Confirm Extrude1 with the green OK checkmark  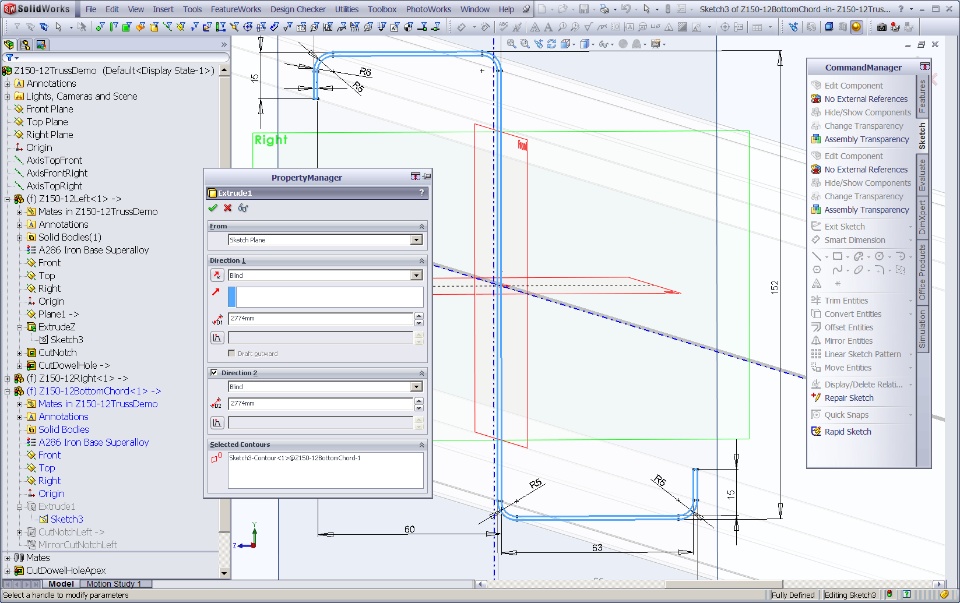(212, 208)
